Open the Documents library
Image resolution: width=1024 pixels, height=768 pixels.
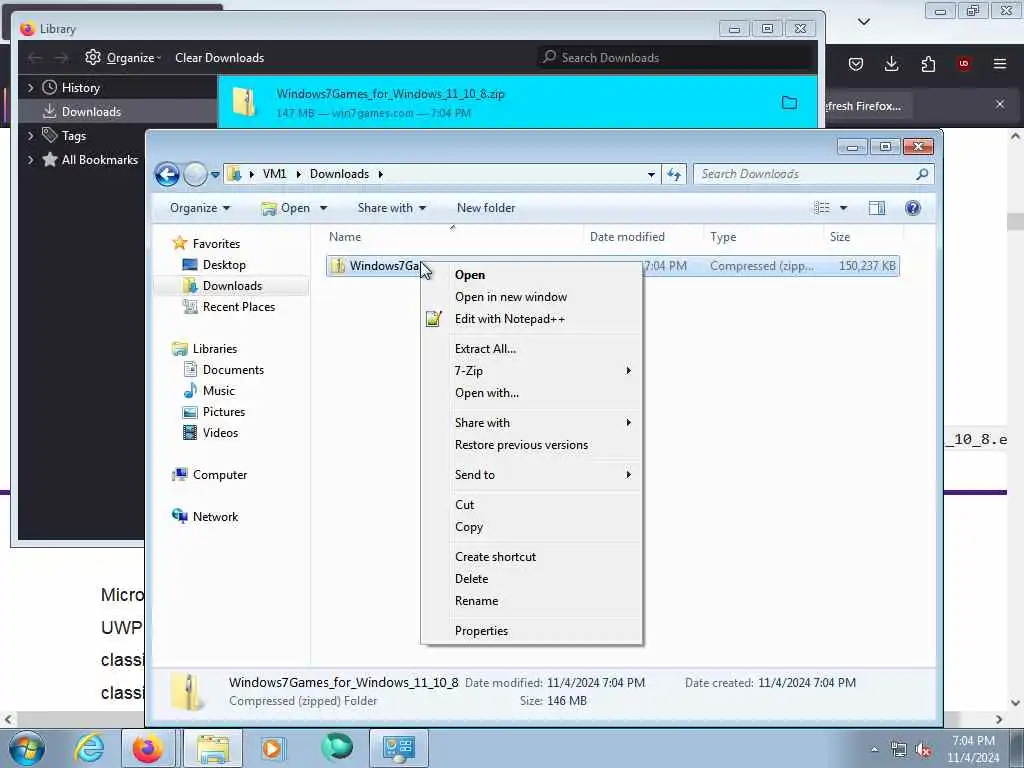click(x=223, y=370)
